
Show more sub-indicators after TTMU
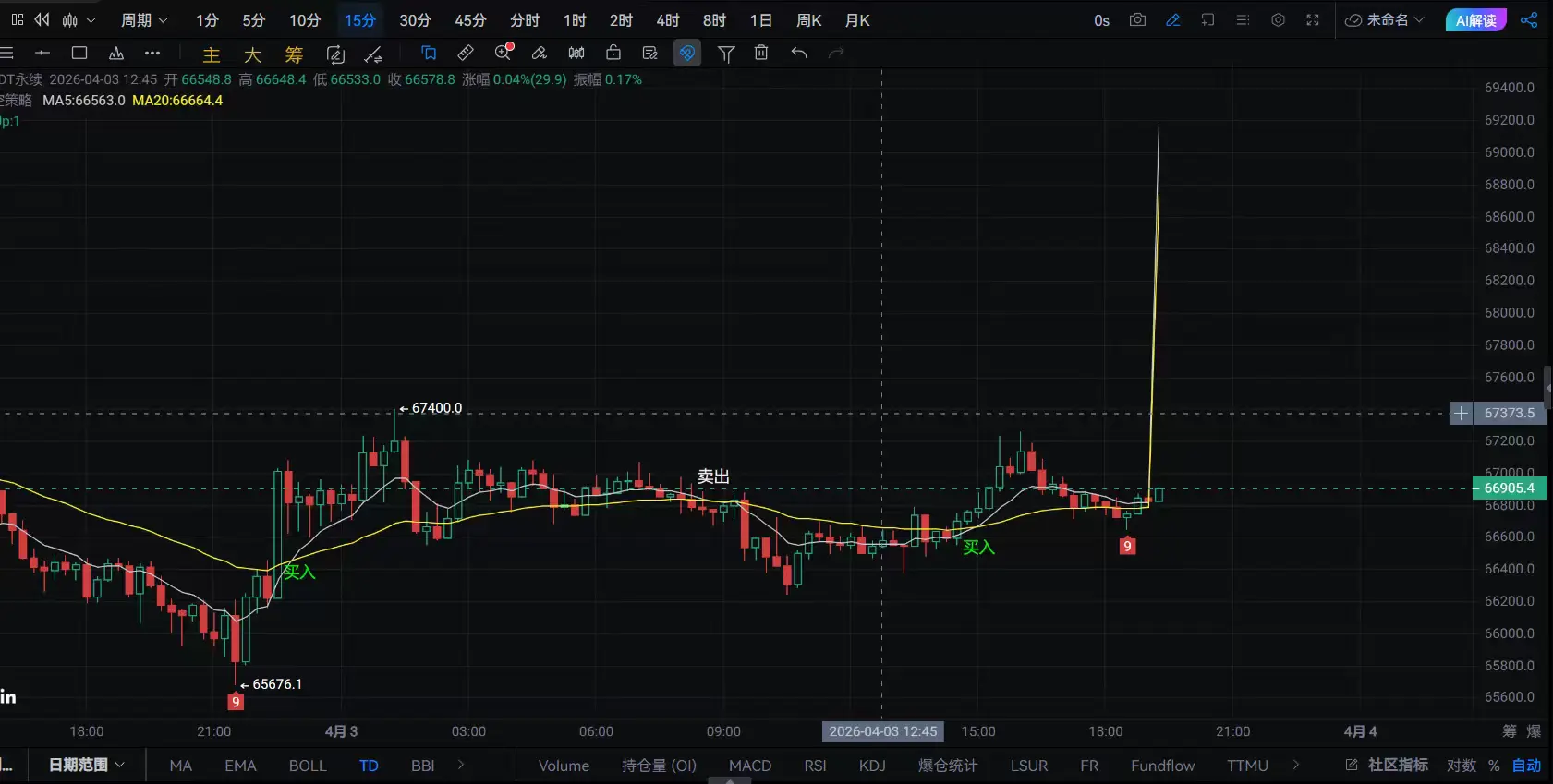(1296, 765)
